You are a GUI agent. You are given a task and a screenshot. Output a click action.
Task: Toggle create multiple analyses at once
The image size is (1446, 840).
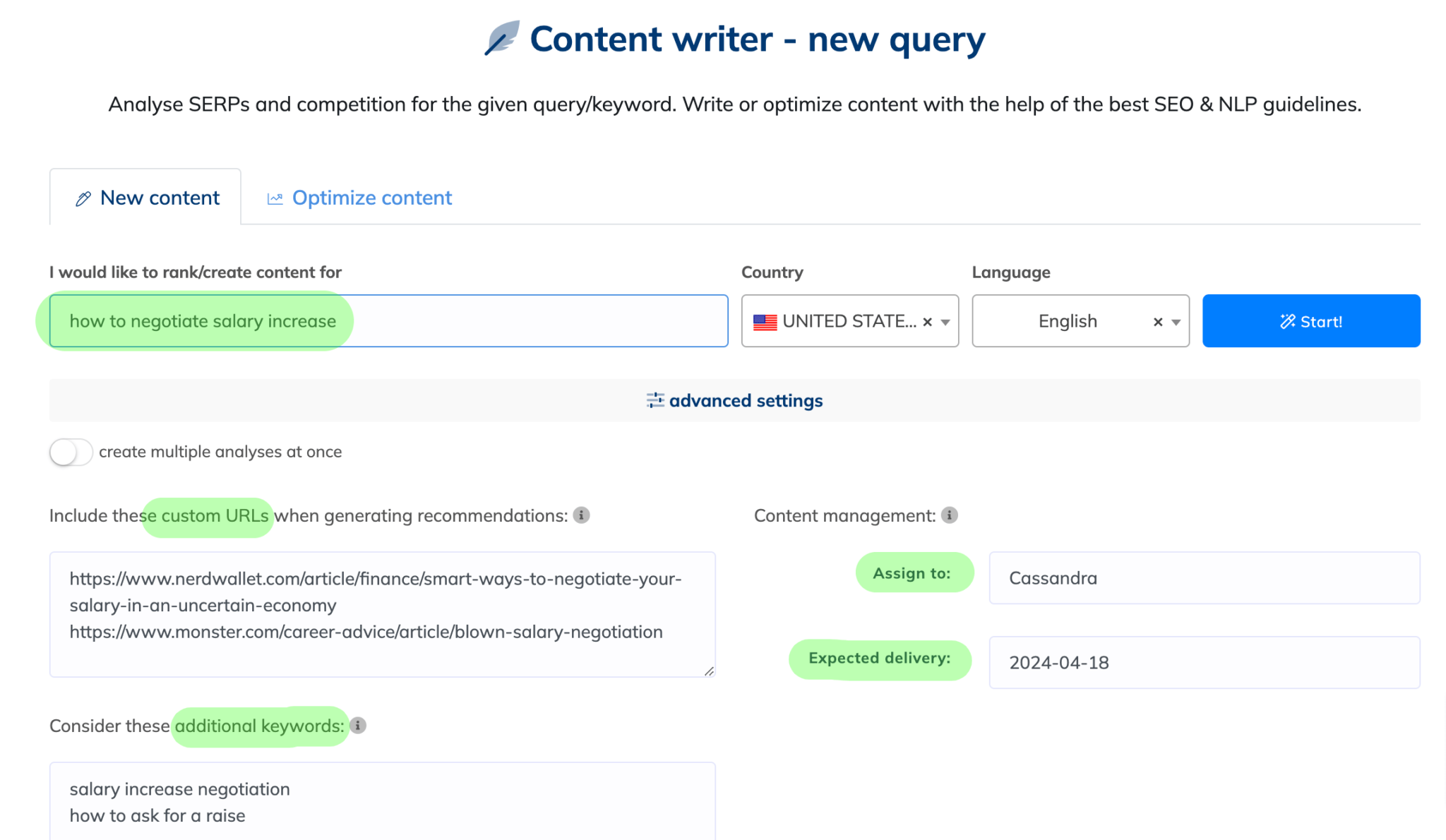point(71,452)
